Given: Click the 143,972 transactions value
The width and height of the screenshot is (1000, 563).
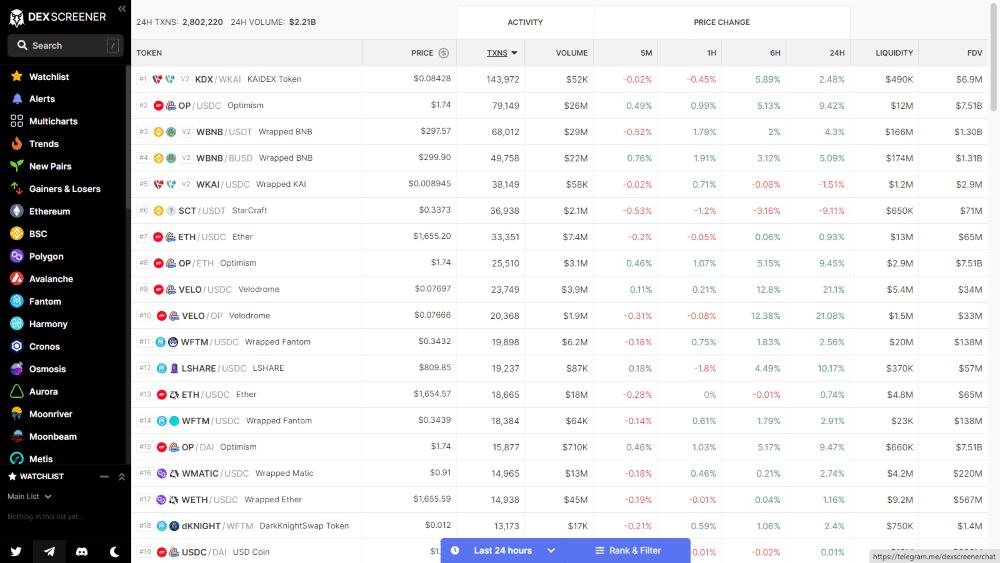Looking at the screenshot, I should (503, 79).
